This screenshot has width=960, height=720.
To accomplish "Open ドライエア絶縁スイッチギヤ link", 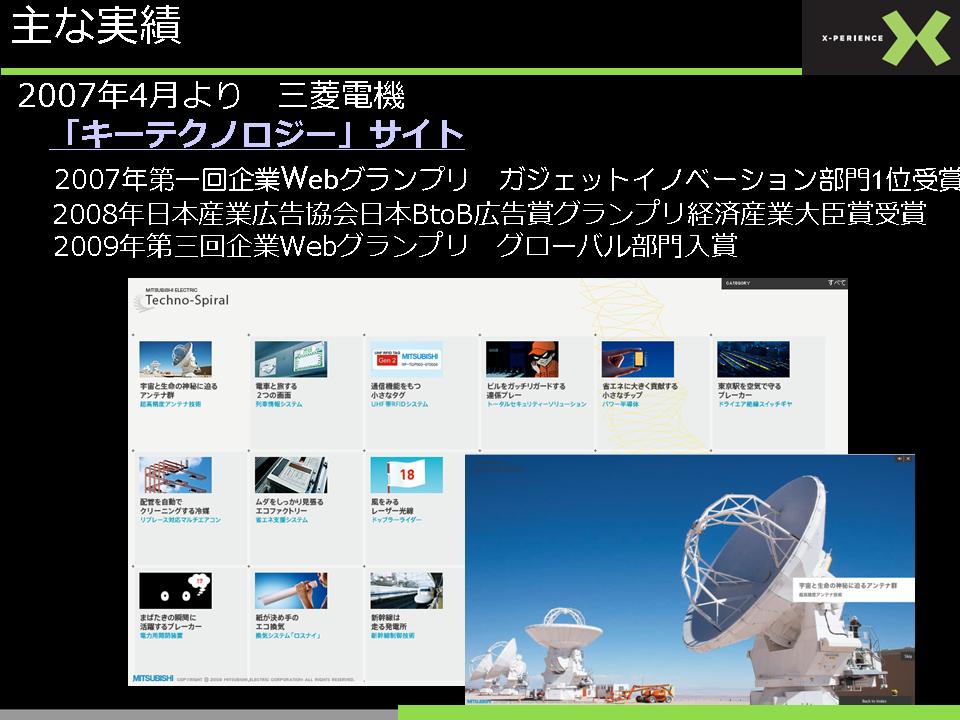I will click(755, 404).
